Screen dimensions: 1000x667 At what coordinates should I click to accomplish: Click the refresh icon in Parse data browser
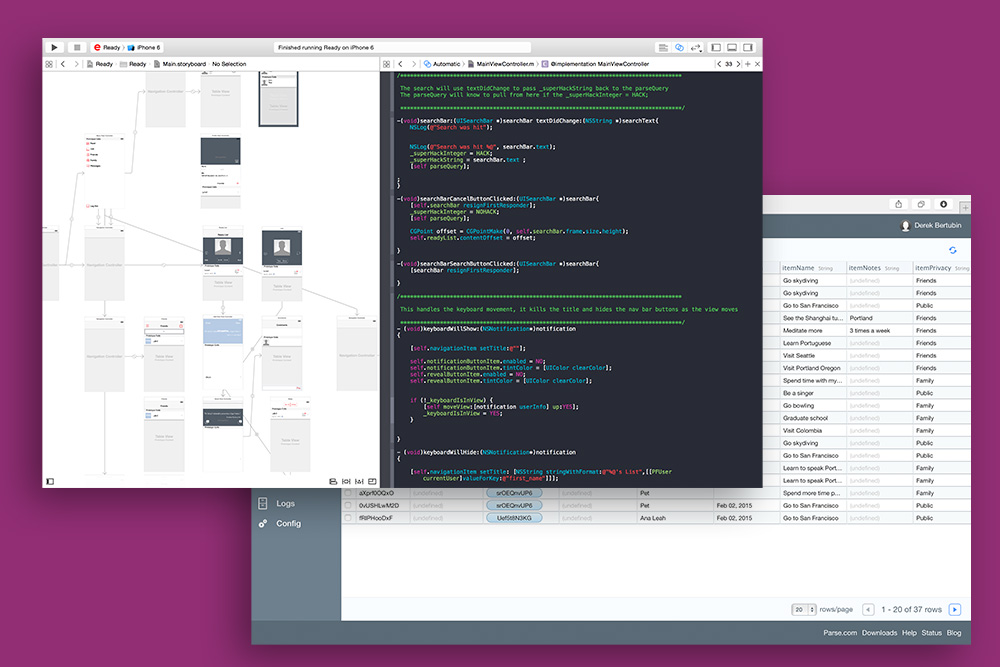(x=953, y=249)
